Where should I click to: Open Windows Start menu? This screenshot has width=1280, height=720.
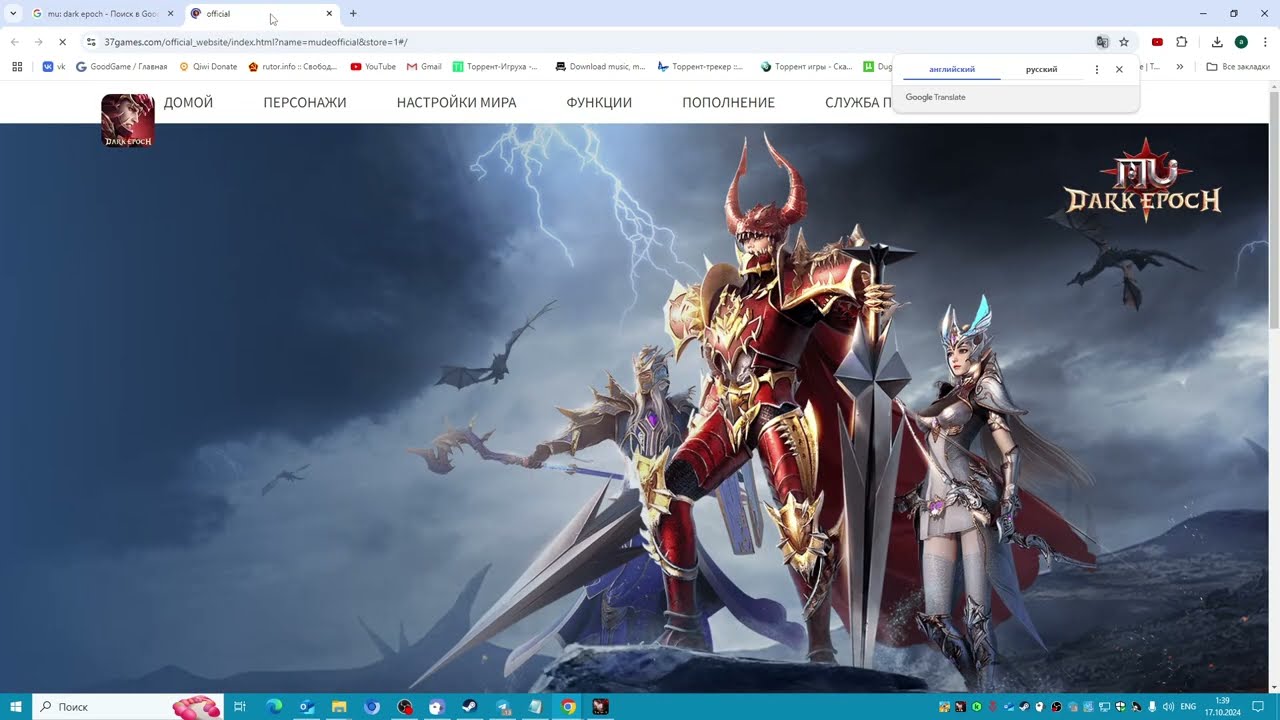16,707
